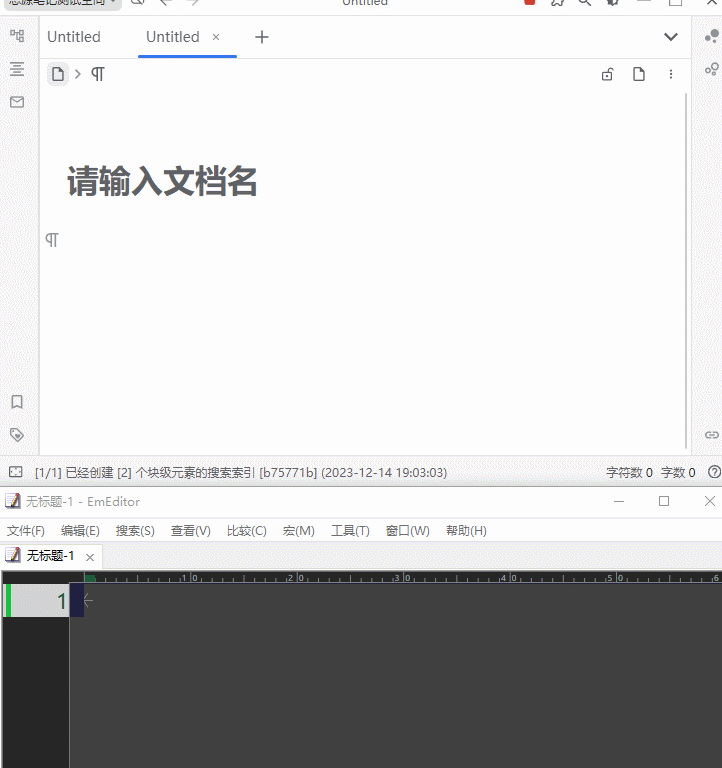Maximize the EmEditor window
The image size is (722, 768).
[664, 501]
